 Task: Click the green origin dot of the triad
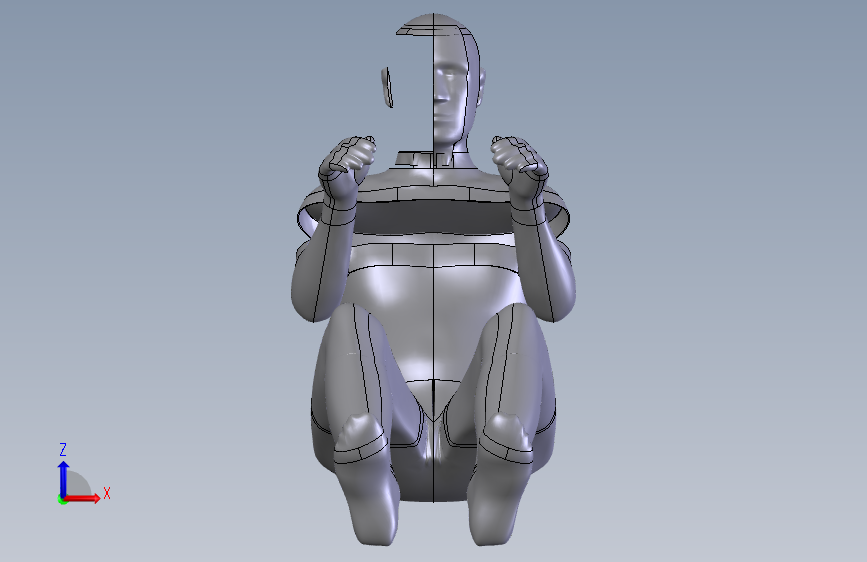point(62,500)
